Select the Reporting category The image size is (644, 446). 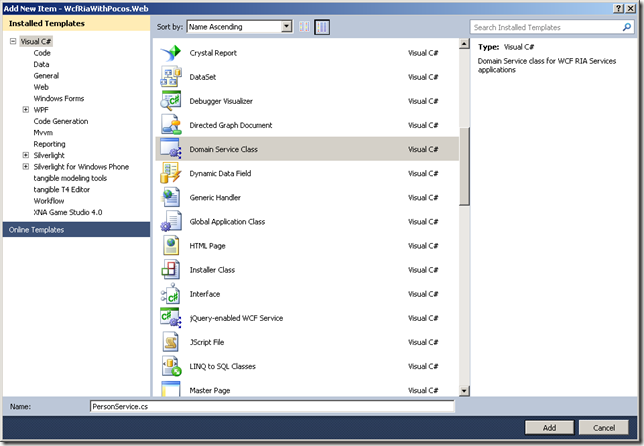(x=49, y=144)
